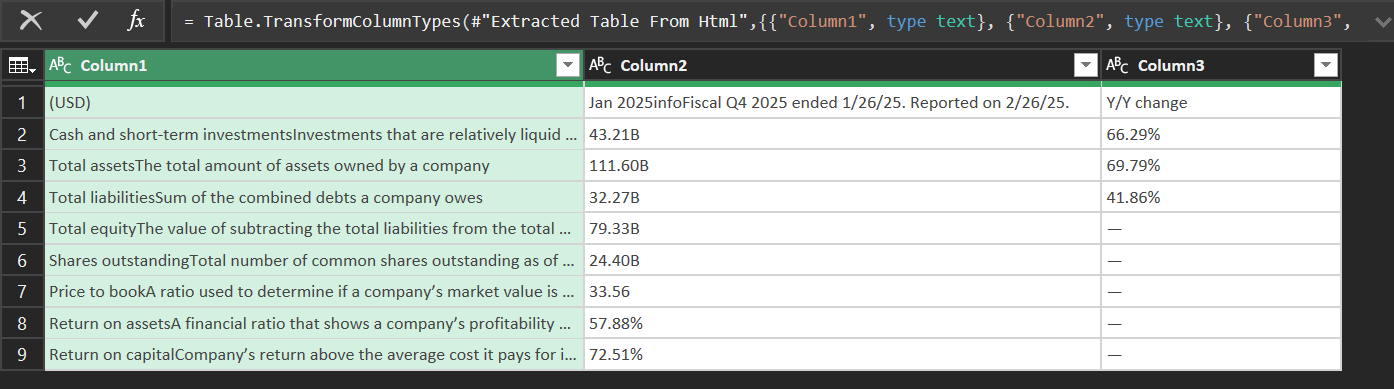
Task: Click the 57.88% value cell
Action: pyautogui.click(x=842, y=323)
